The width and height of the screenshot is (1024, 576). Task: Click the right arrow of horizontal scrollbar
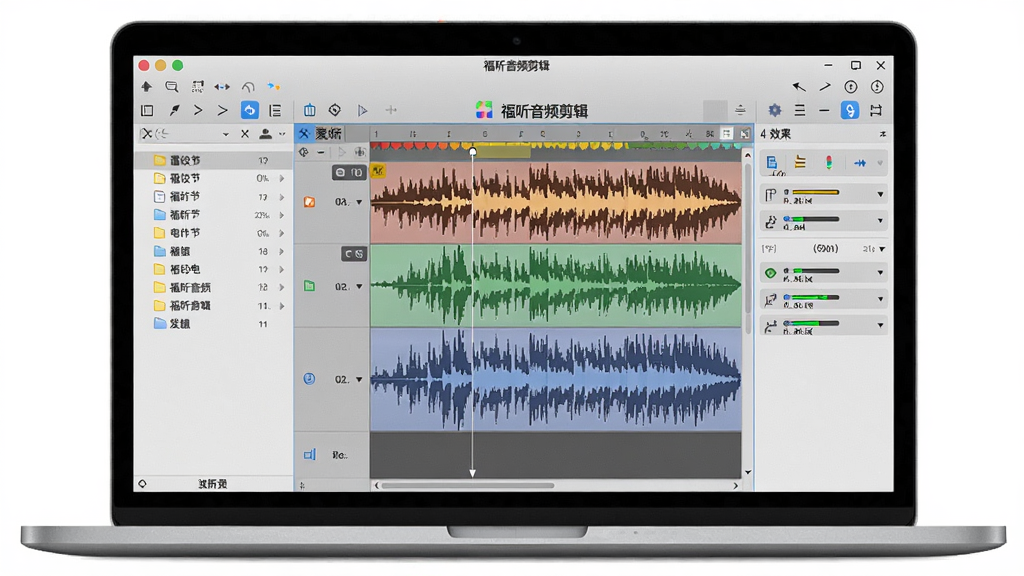tap(735, 486)
